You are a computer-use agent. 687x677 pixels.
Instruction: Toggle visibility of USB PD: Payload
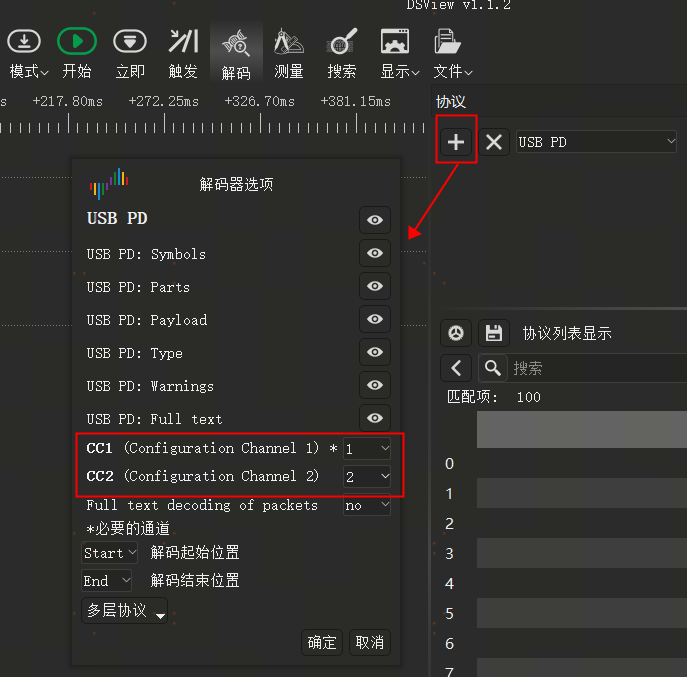pos(375,319)
